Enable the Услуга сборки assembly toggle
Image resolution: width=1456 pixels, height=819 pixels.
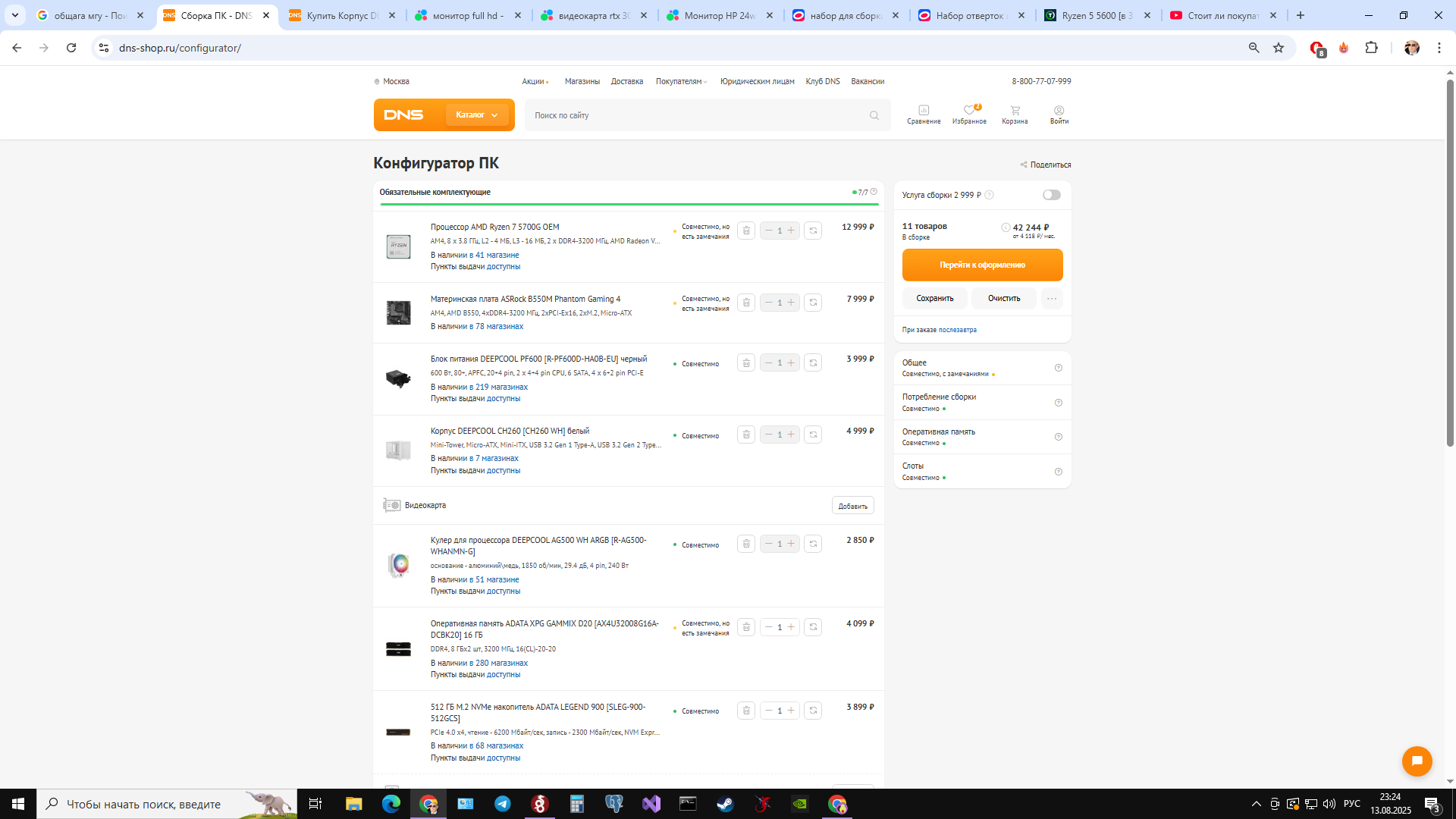(x=1051, y=195)
